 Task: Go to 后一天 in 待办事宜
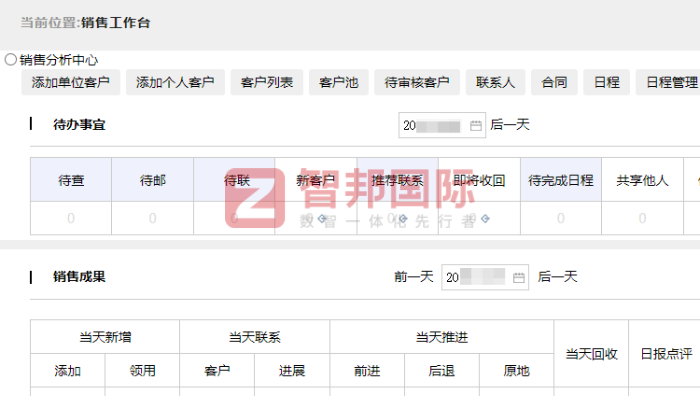pos(510,125)
